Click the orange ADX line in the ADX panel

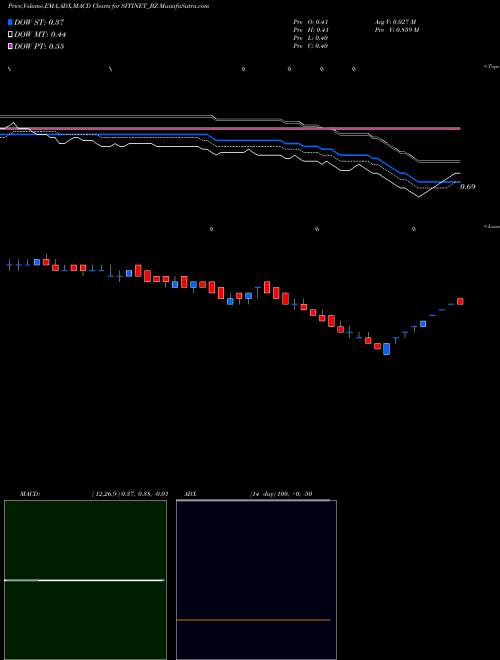point(253,620)
